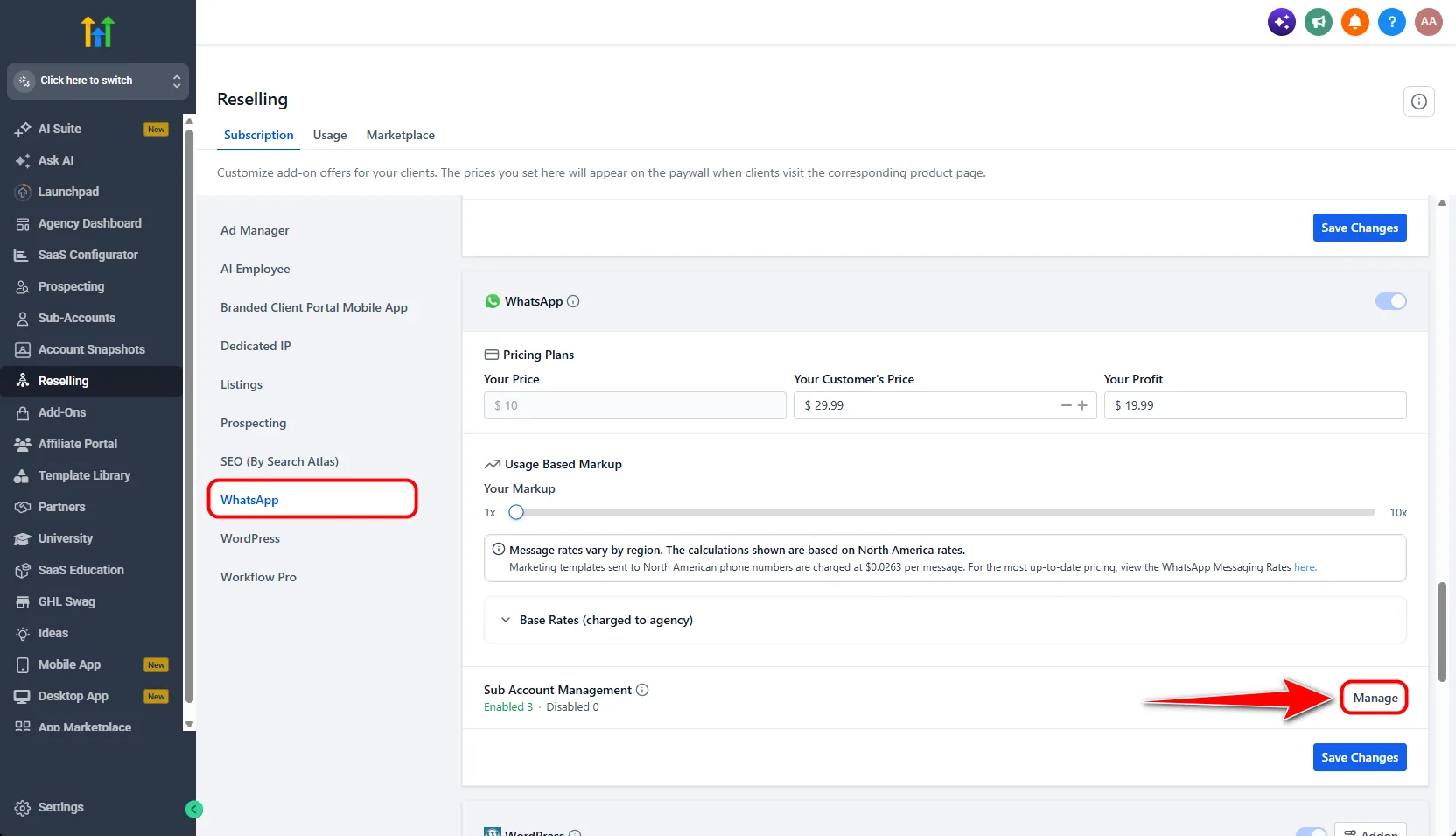This screenshot has height=836, width=1456.
Task: Open Account Snapshots in the sidebar
Action: 91,349
